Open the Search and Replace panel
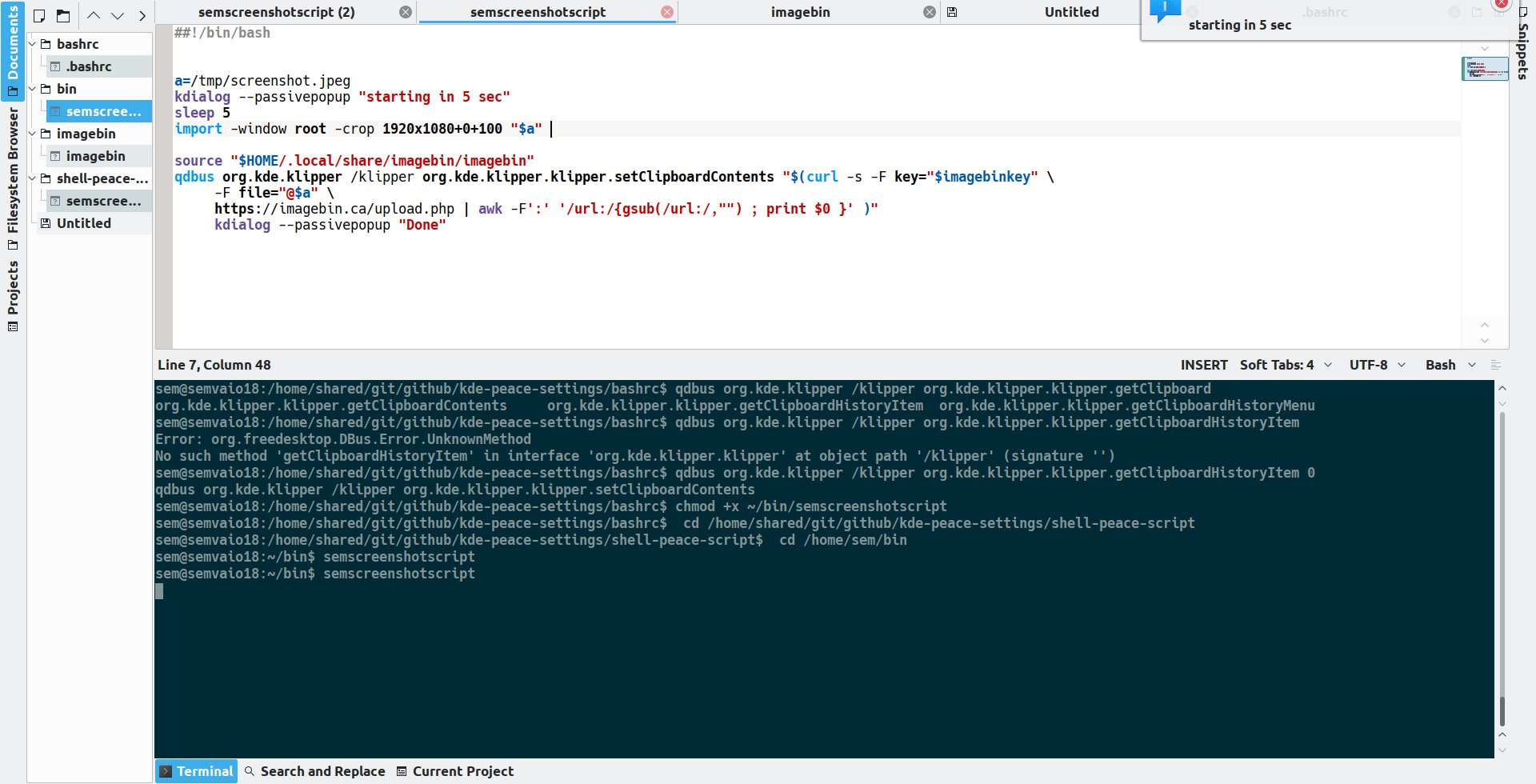The height and width of the screenshot is (784, 1536). click(315, 771)
